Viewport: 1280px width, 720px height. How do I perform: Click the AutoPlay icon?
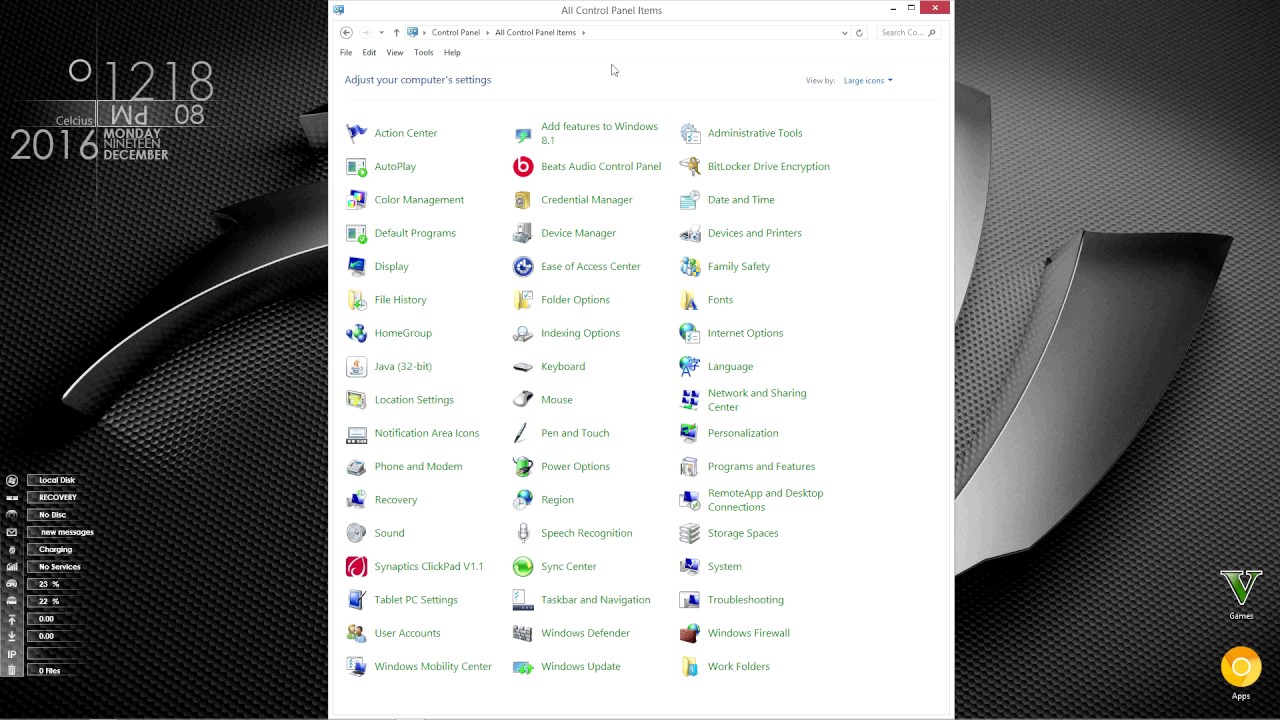[x=356, y=166]
